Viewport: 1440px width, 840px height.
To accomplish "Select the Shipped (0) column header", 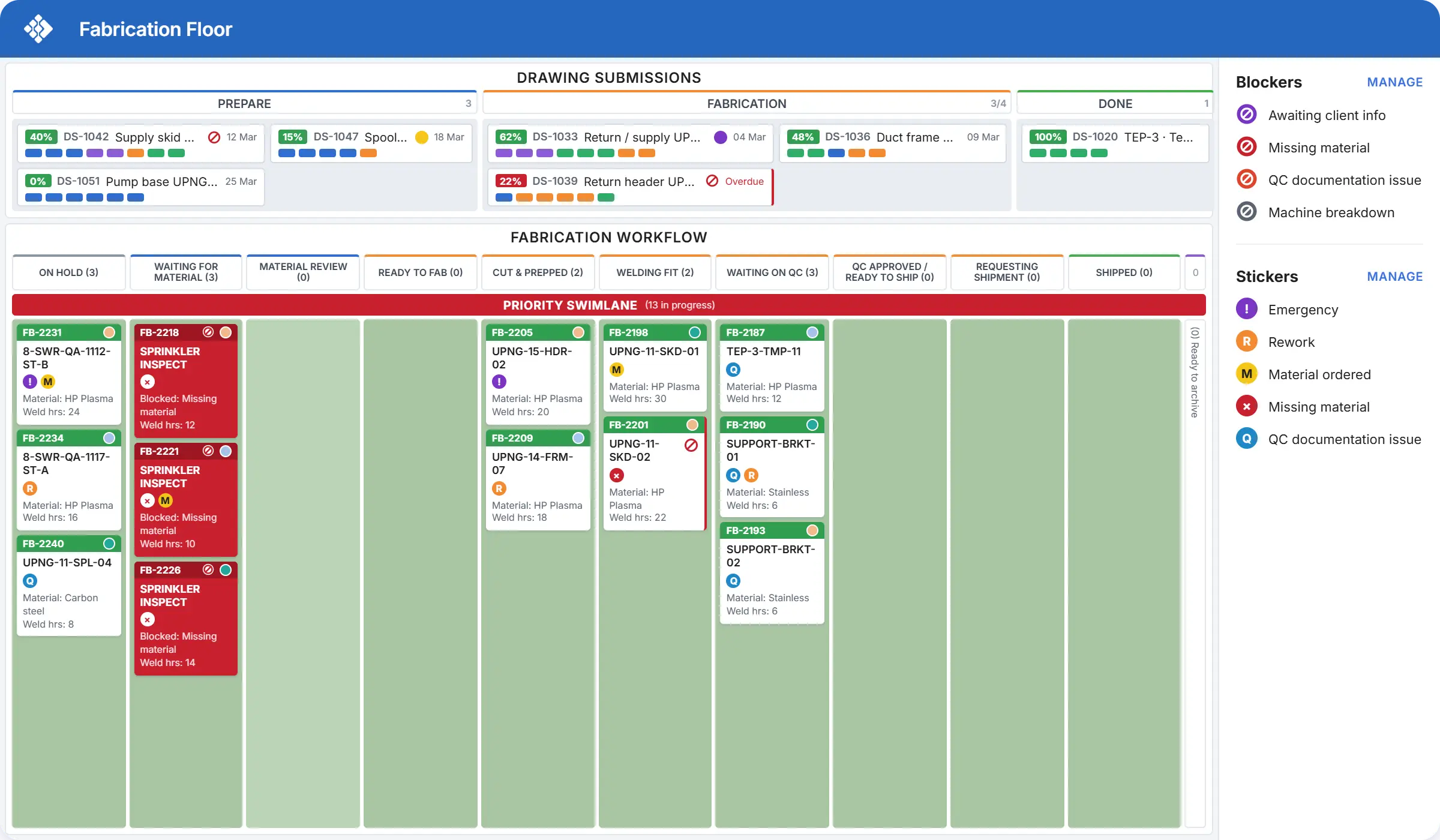I will (1124, 272).
